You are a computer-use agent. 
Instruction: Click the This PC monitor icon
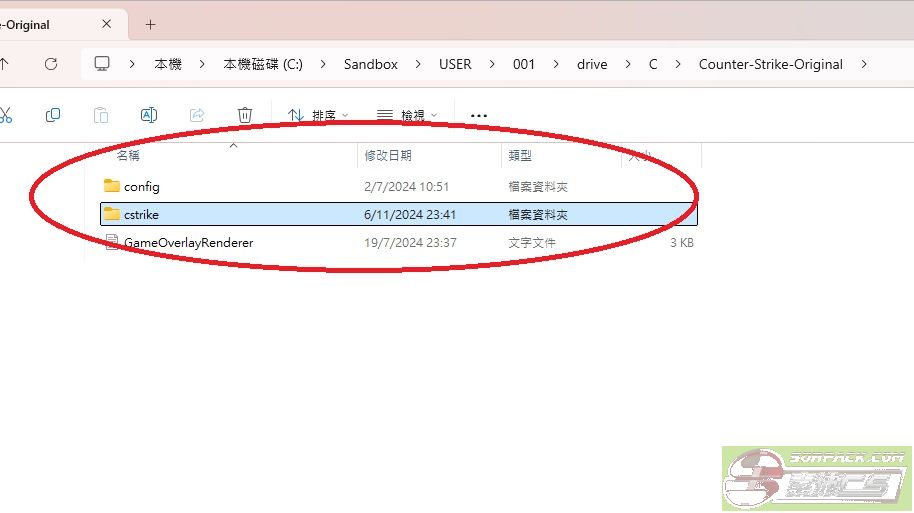point(102,64)
